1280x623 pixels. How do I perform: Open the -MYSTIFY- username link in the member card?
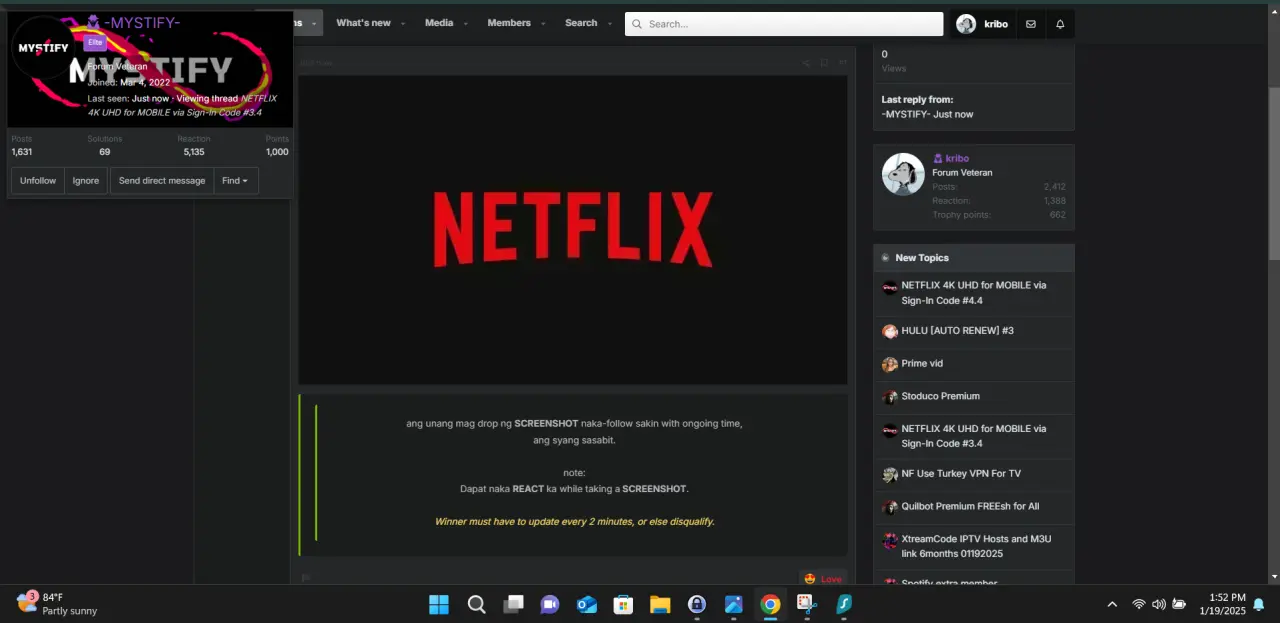pyautogui.click(x=142, y=22)
